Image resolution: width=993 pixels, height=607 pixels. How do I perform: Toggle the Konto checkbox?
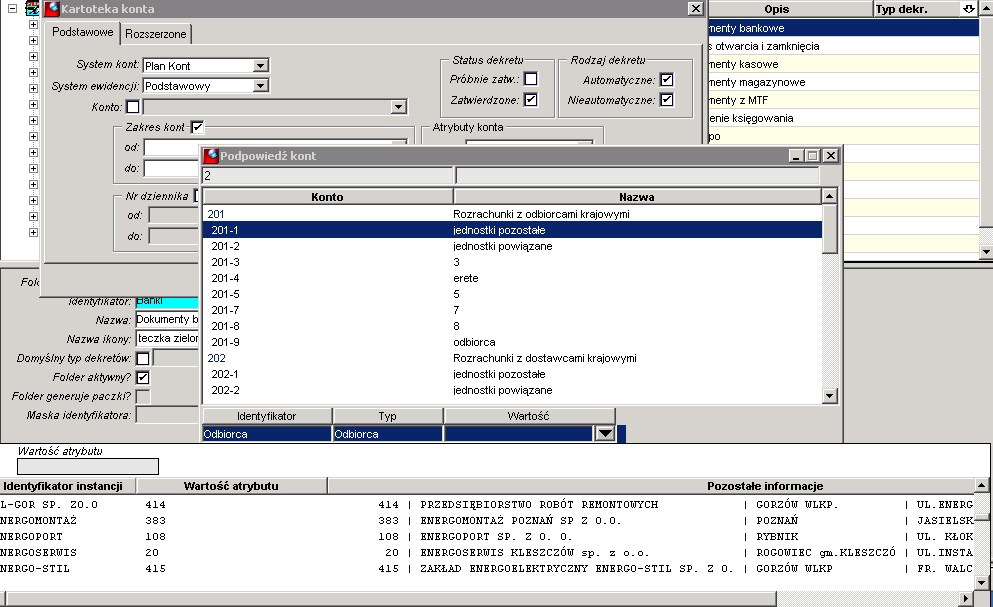tap(133, 107)
